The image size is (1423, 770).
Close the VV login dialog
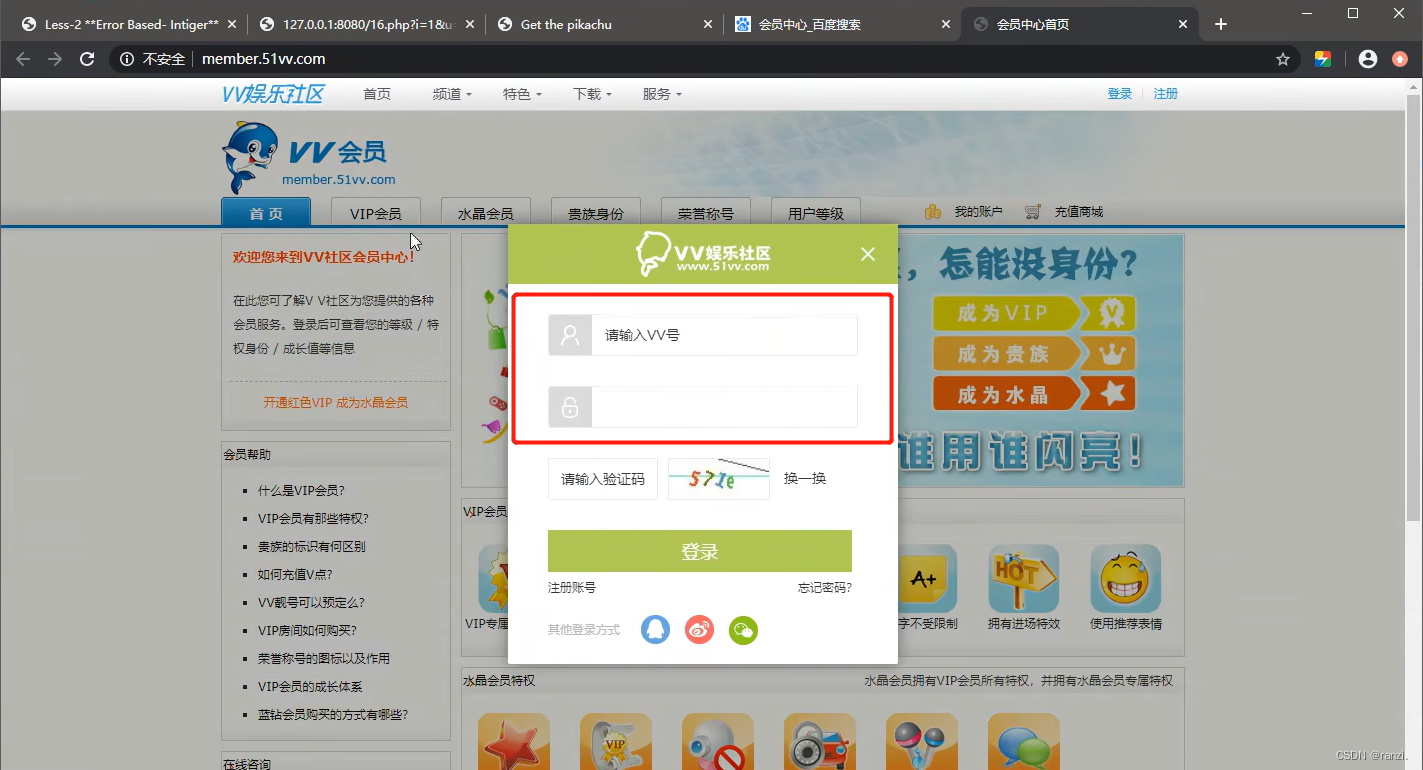[868, 254]
